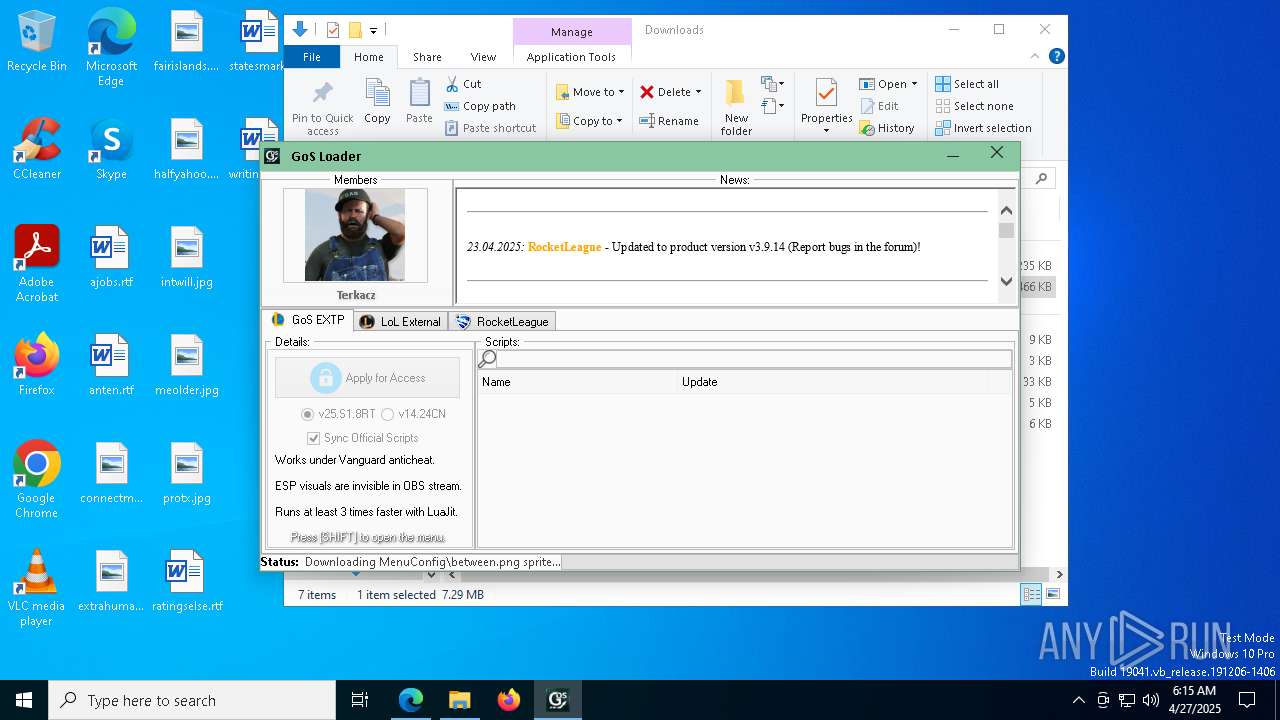
Task: Create New folder from Explorer ribbon
Action: click(x=736, y=108)
